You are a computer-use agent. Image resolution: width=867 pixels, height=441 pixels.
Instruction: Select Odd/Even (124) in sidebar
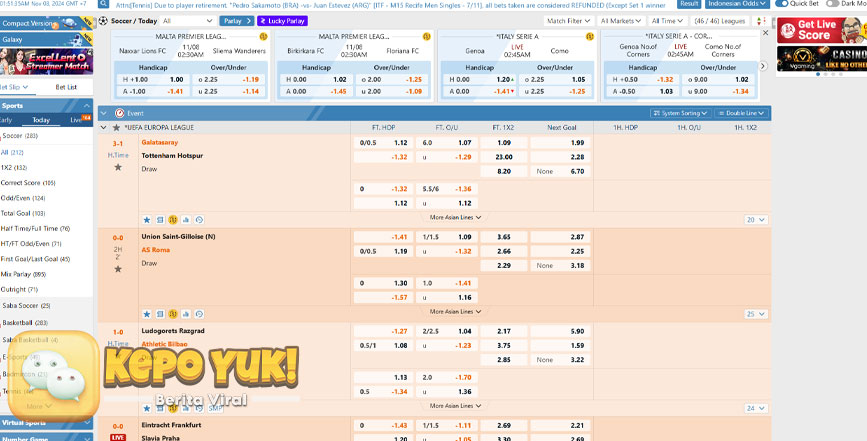coord(23,198)
